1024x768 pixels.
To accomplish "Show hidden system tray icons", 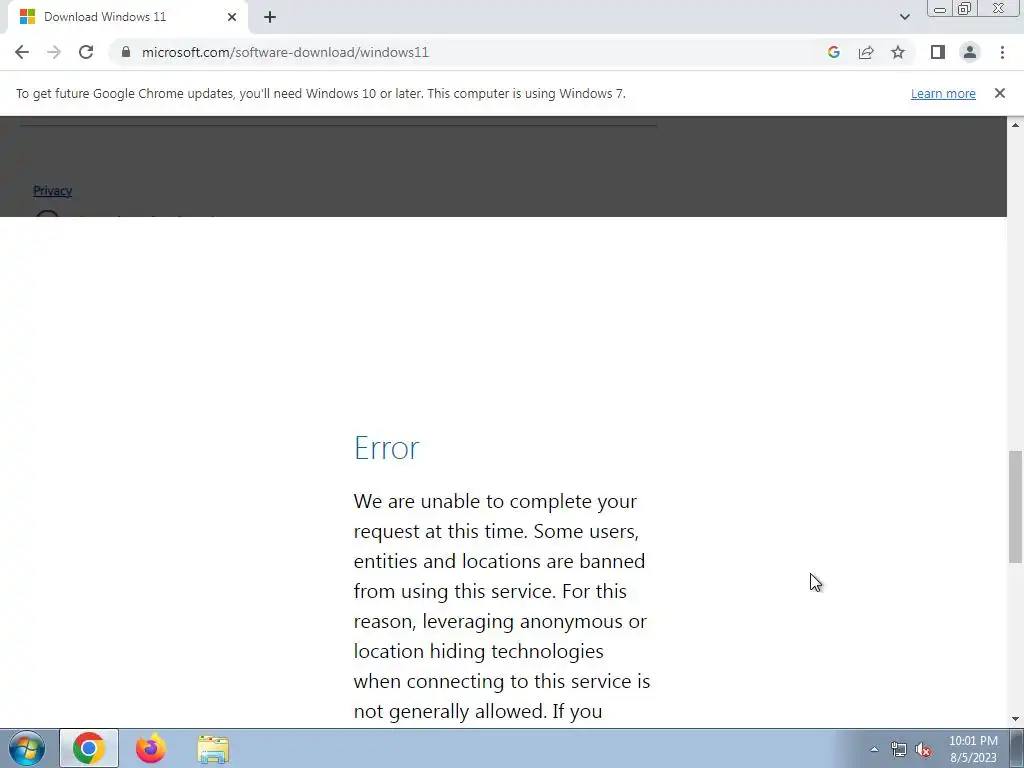I will (x=874, y=749).
